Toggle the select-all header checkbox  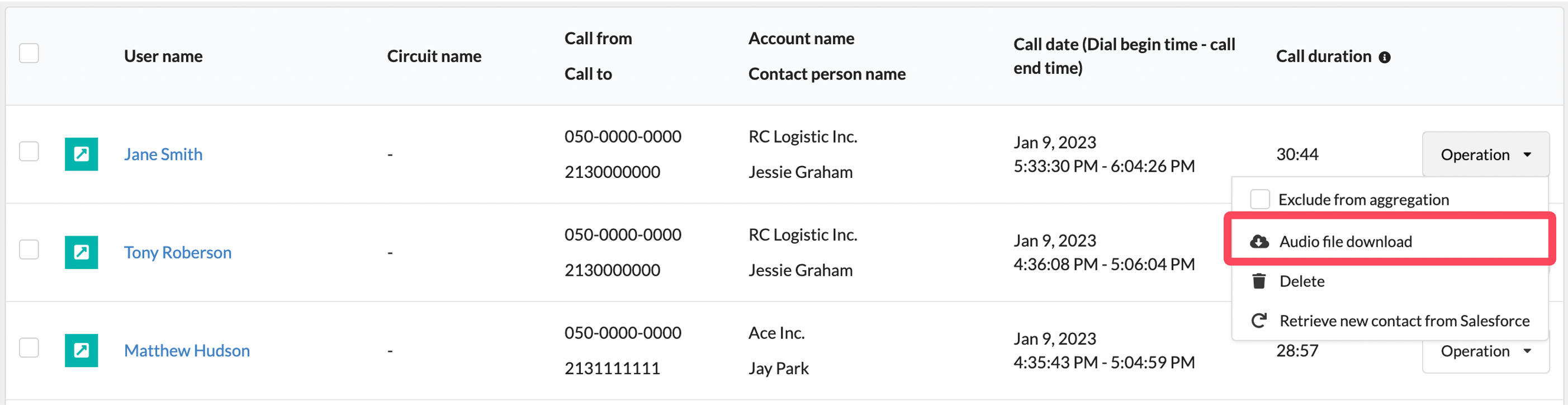point(29,54)
